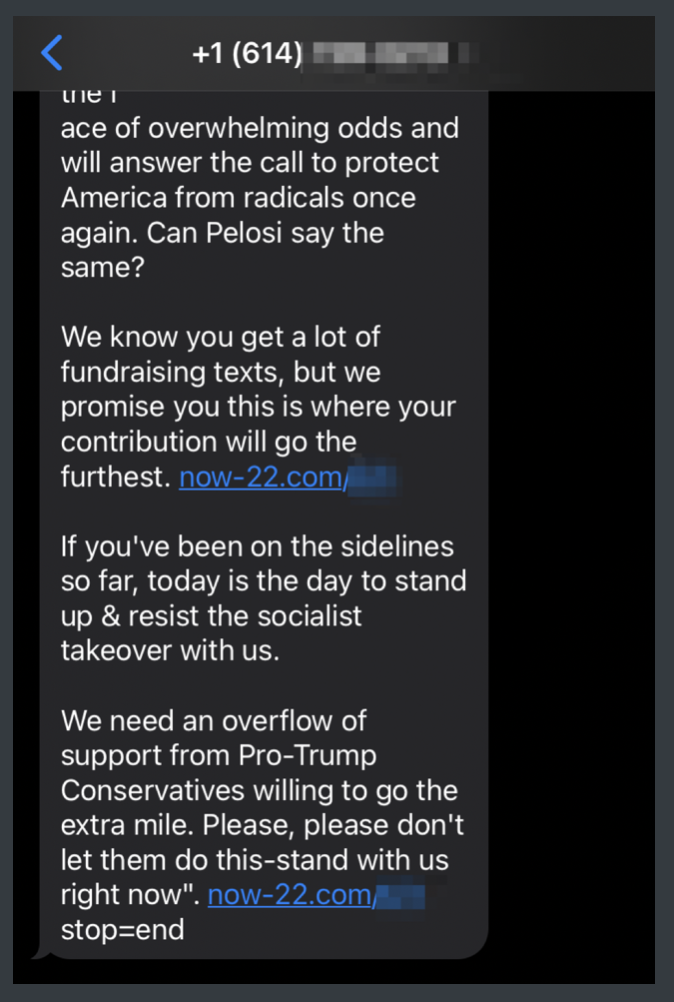This screenshot has width=674, height=1002.
Task: Click the "takeover with us." line
Action: [x=169, y=650]
